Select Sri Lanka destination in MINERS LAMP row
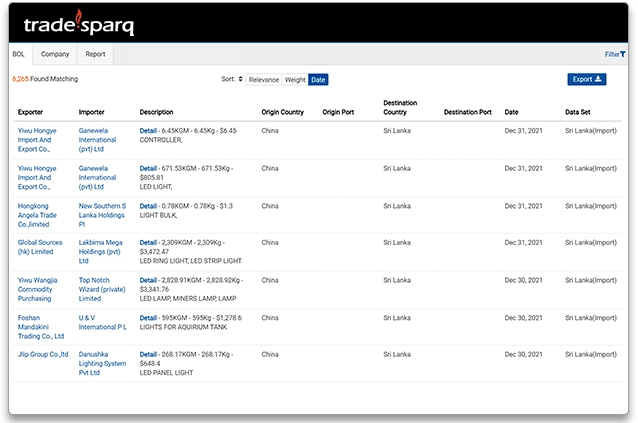This screenshot has height=423, width=638. [x=397, y=280]
